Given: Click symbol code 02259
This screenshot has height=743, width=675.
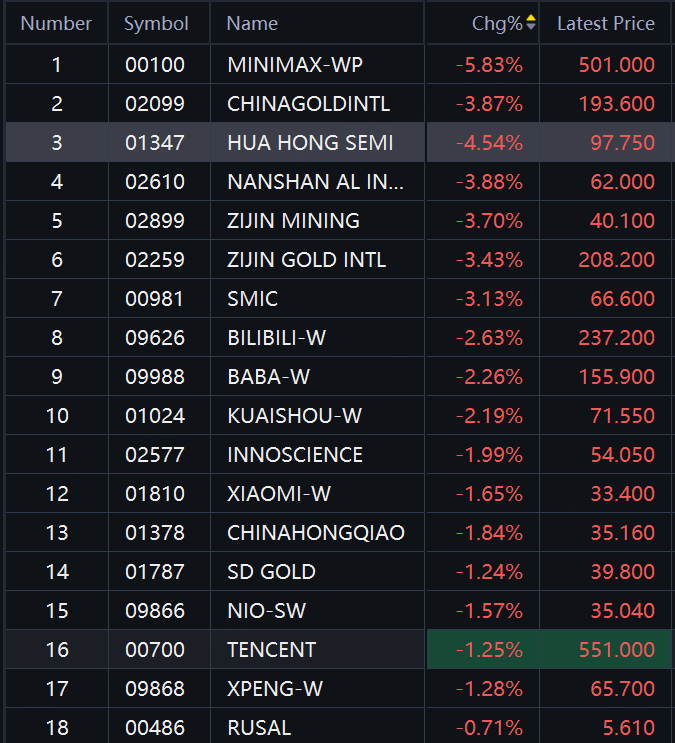Looking at the screenshot, I should tap(155, 260).
